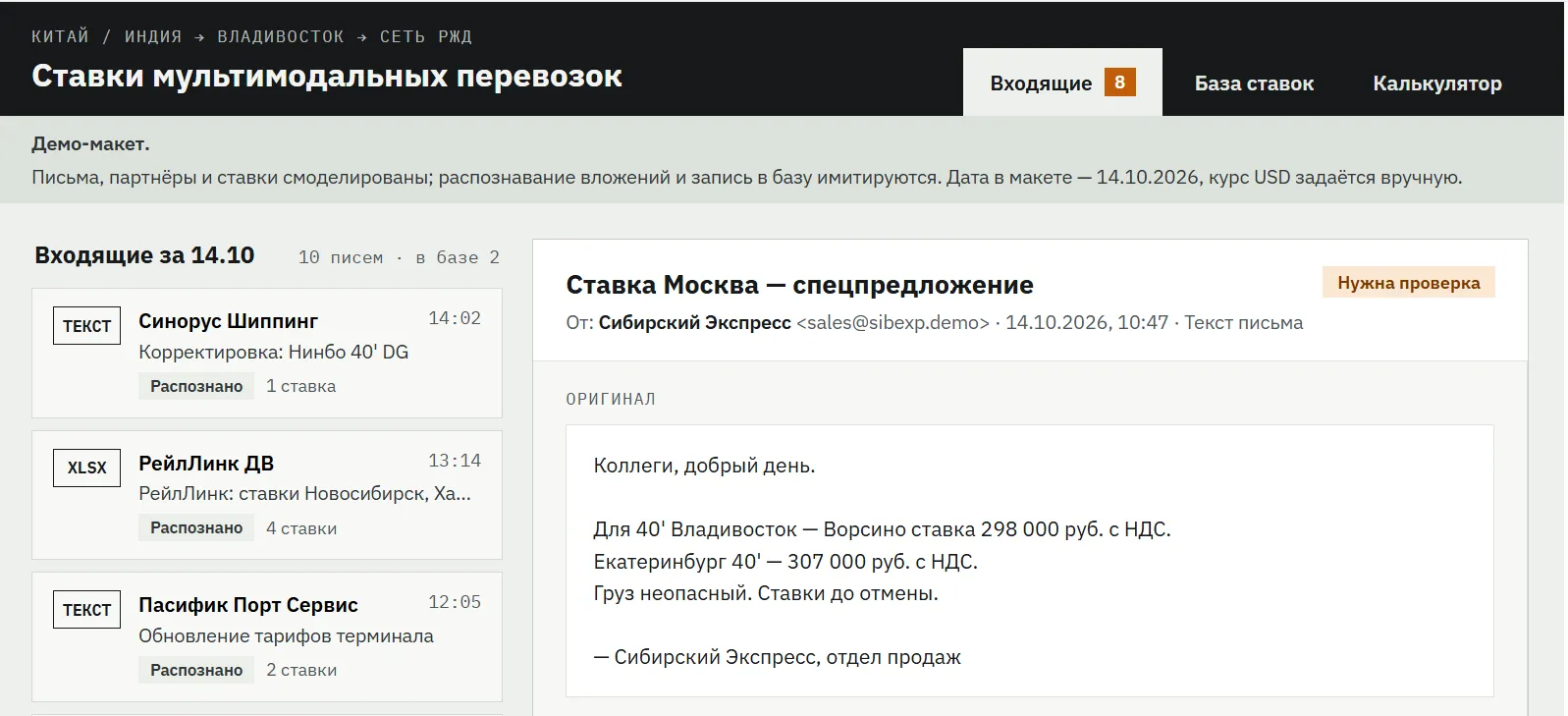The image size is (1568, 716).
Task: Open the Синорус Шиппинг email card
Action: pos(267,353)
